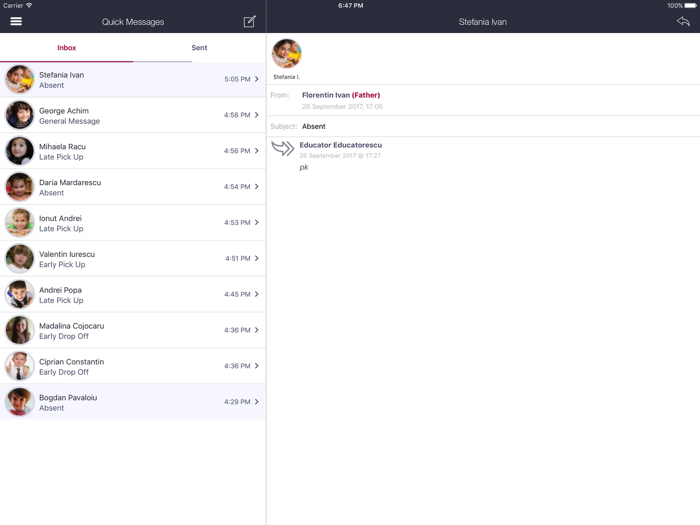The image size is (700, 525).
Task: Tap the battery icon in status bar
Action: coord(690,5)
